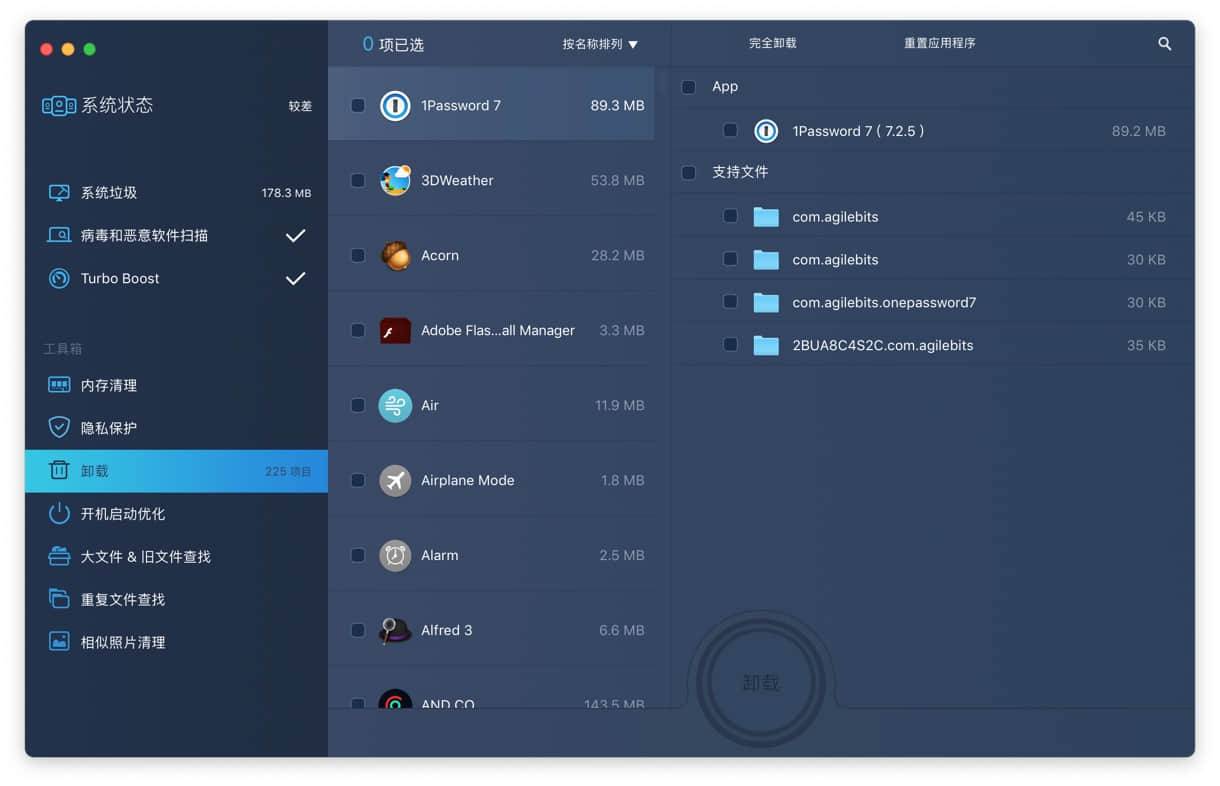Click the 3.3 MB size of Adobe Flash
Screen dimensions: 1220x786
(x=622, y=331)
